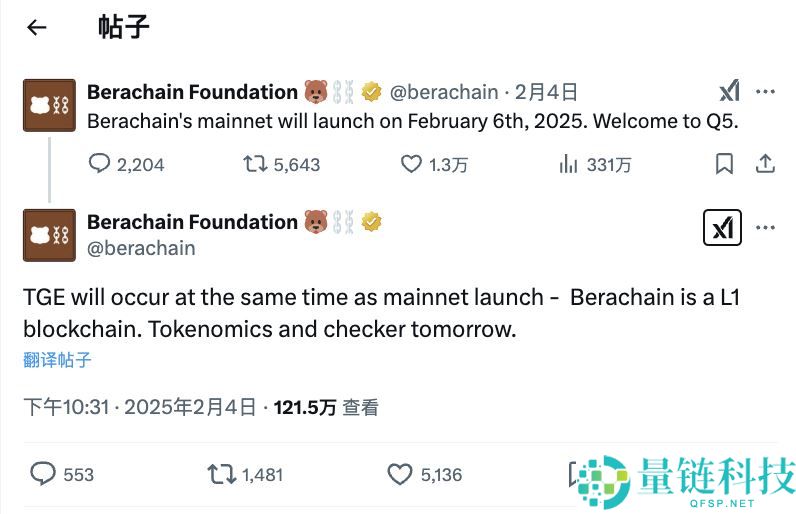This screenshot has height=514, width=796.
Task: Click the 121.5万 查看 view count
Action: click(326, 408)
